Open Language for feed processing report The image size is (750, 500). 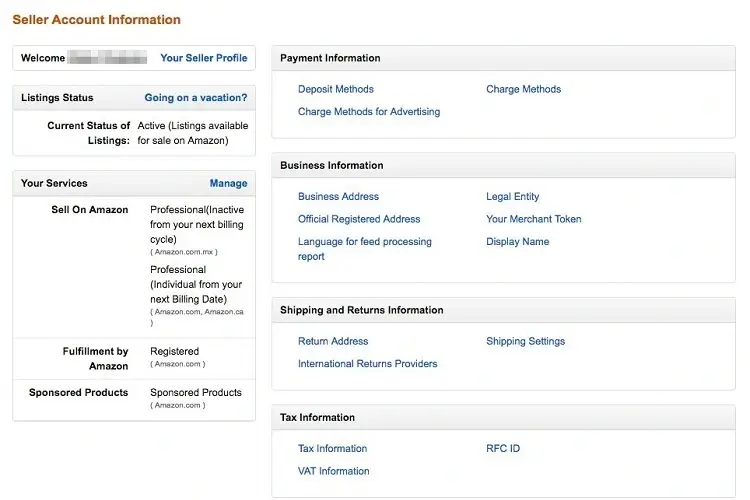(x=364, y=249)
